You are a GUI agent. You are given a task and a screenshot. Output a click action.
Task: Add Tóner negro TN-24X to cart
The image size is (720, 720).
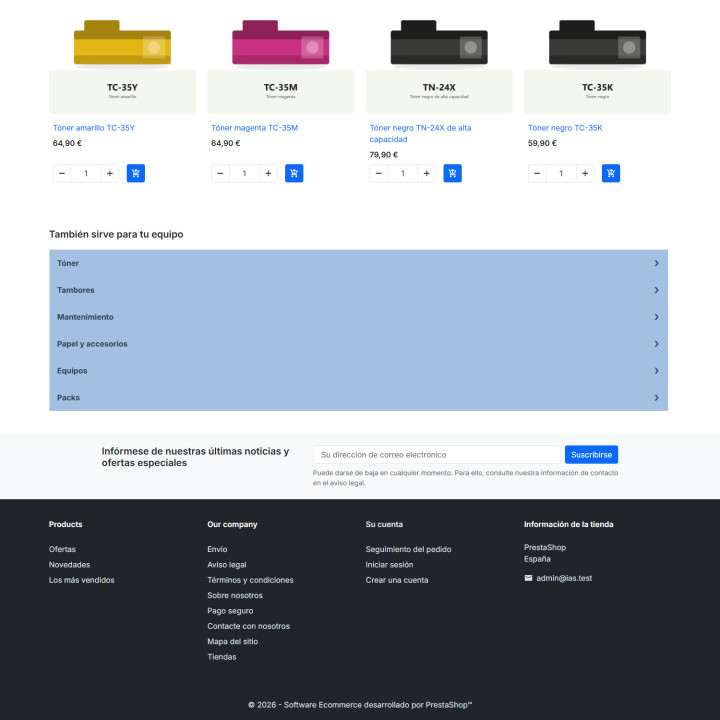tap(452, 173)
